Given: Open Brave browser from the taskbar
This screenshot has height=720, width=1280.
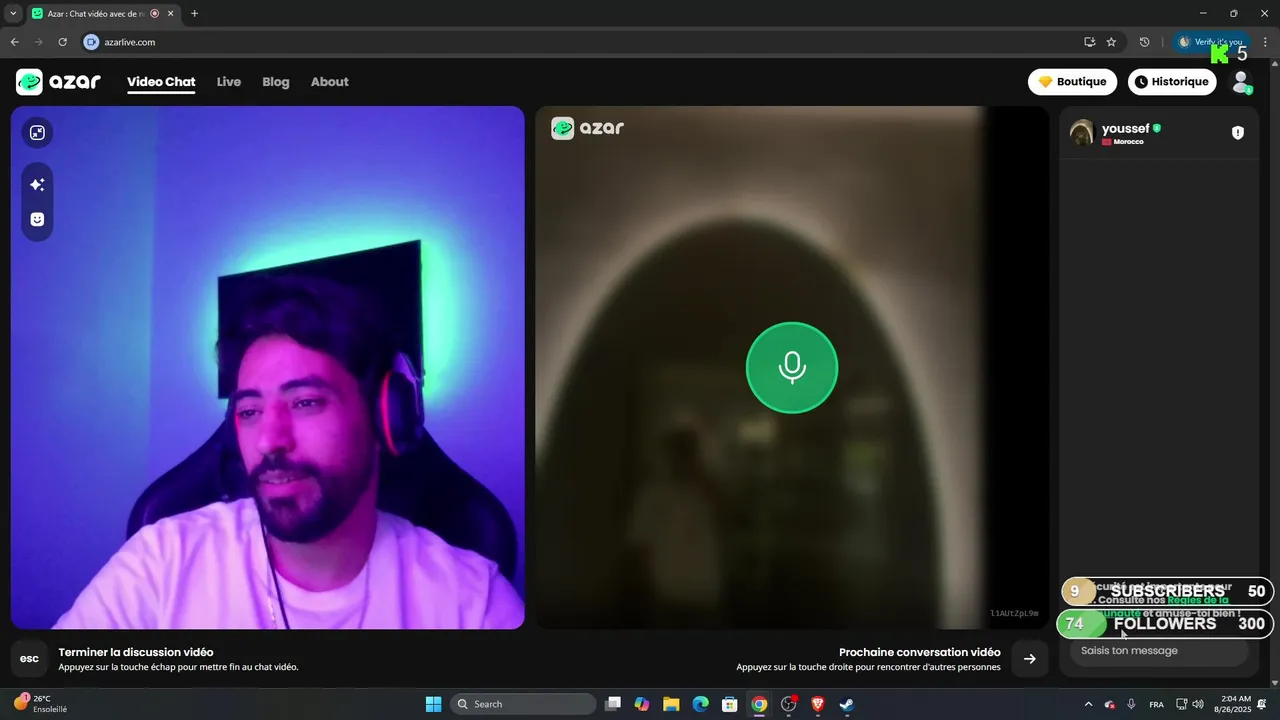Looking at the screenshot, I should (817, 704).
